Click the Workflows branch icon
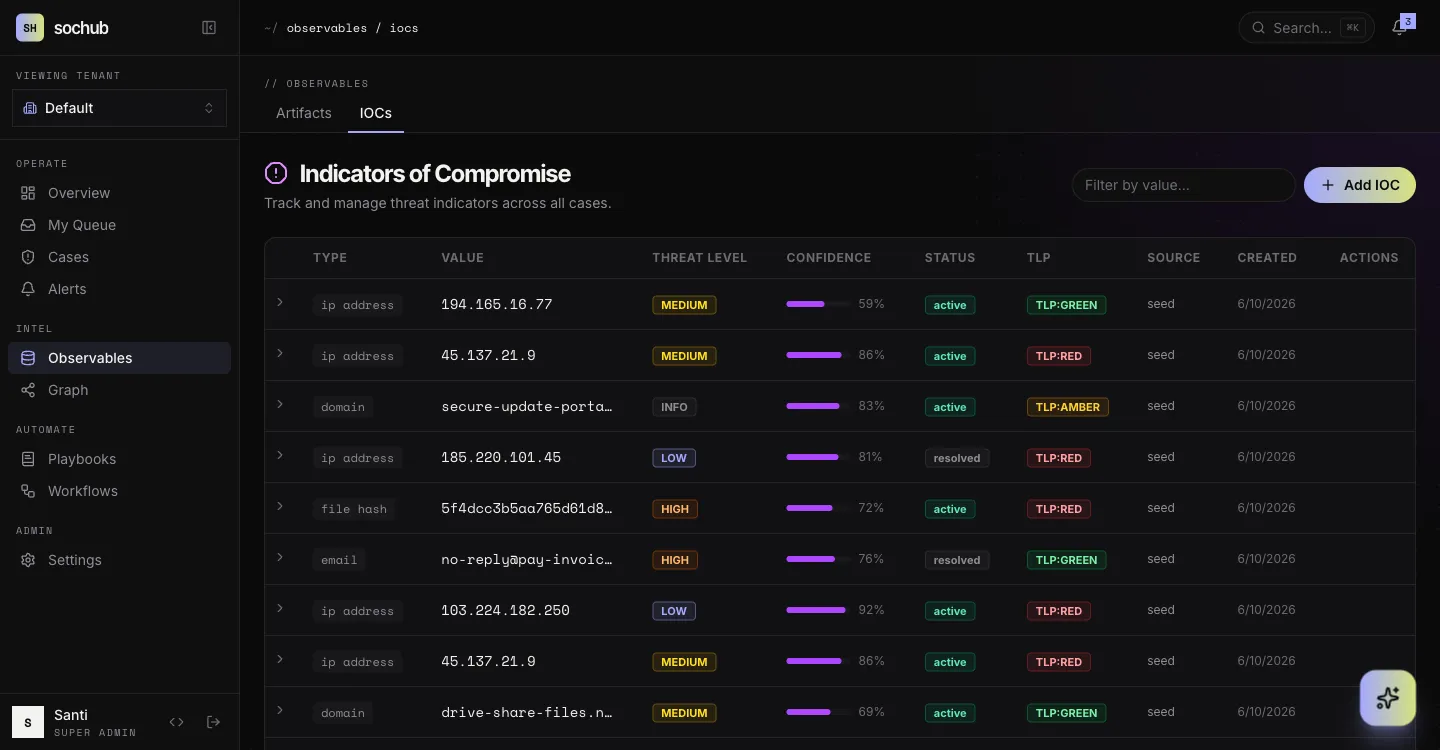Screen dimensions: 1440x750 coord(28,491)
